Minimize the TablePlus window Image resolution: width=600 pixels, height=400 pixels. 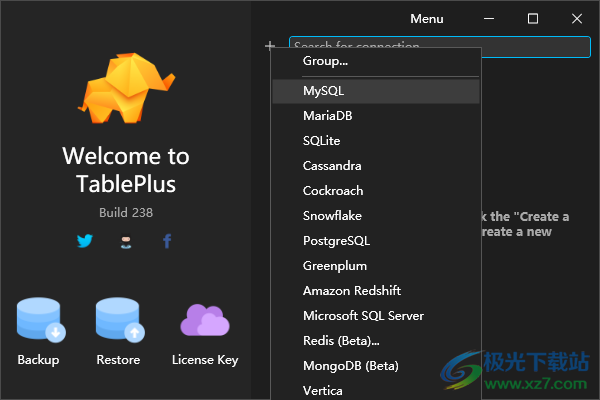tap(489, 18)
